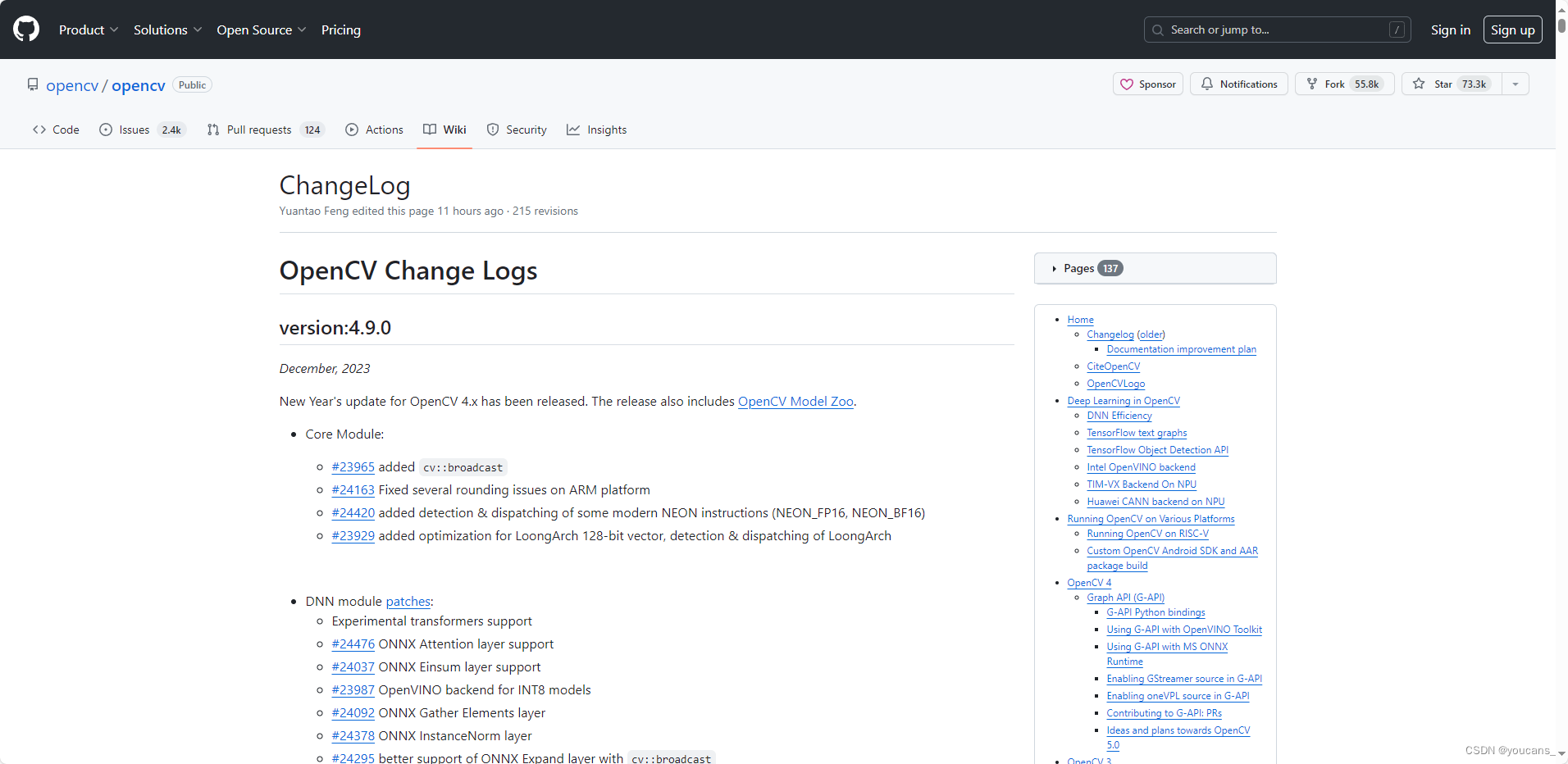
Task: Open Documentation improvement plan link
Action: coord(1181,349)
